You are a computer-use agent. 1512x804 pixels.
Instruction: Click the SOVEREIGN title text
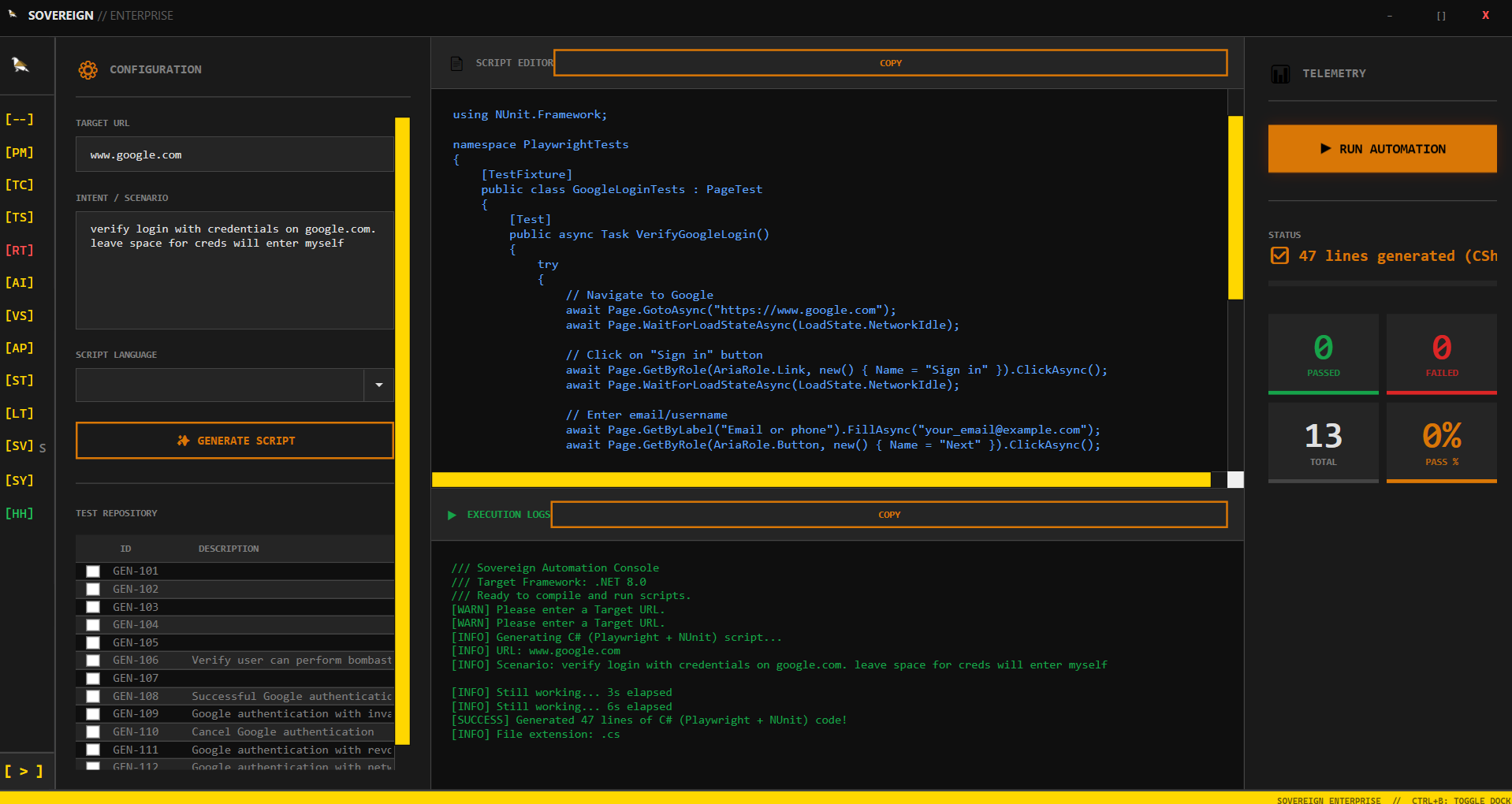point(61,16)
